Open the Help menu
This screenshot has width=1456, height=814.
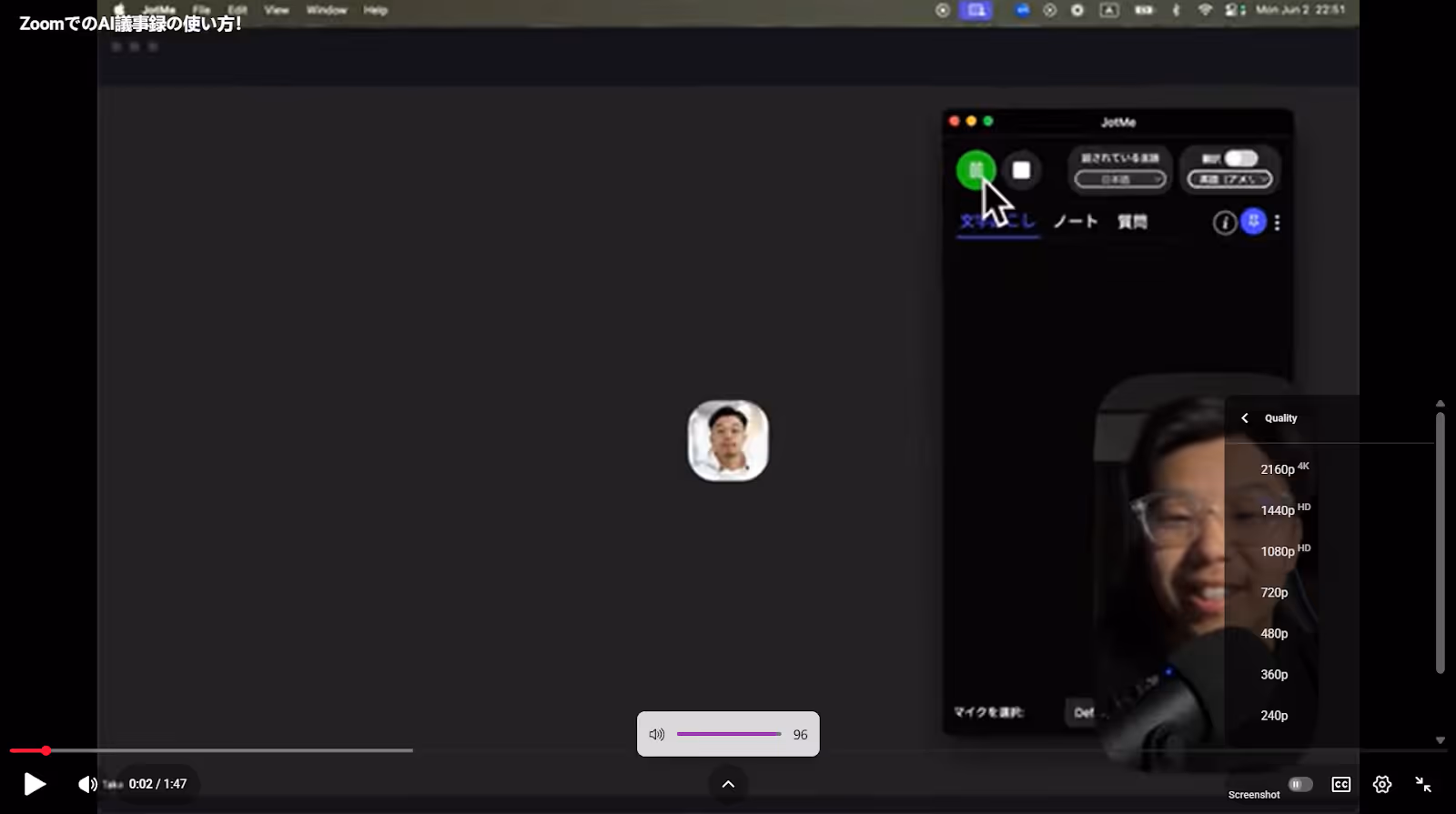pos(376,10)
